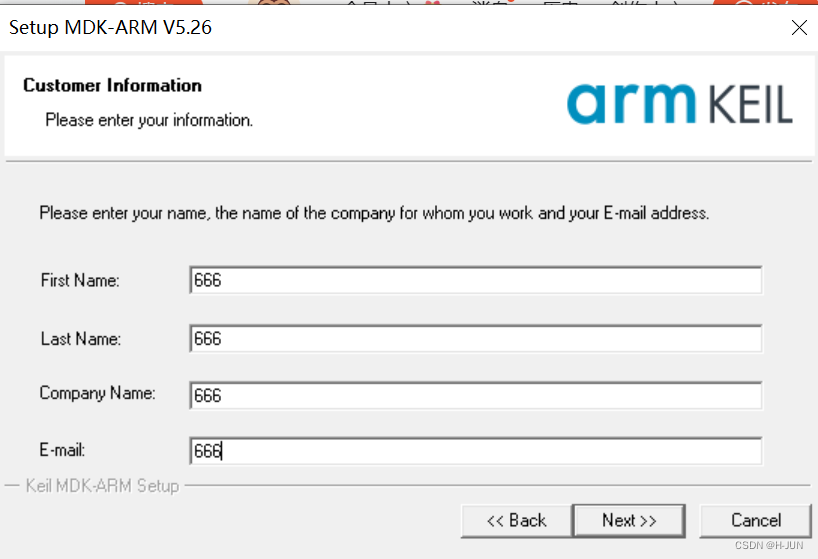
Task: Close the Setup MDK-ARM V5.26 window
Action: [799, 28]
